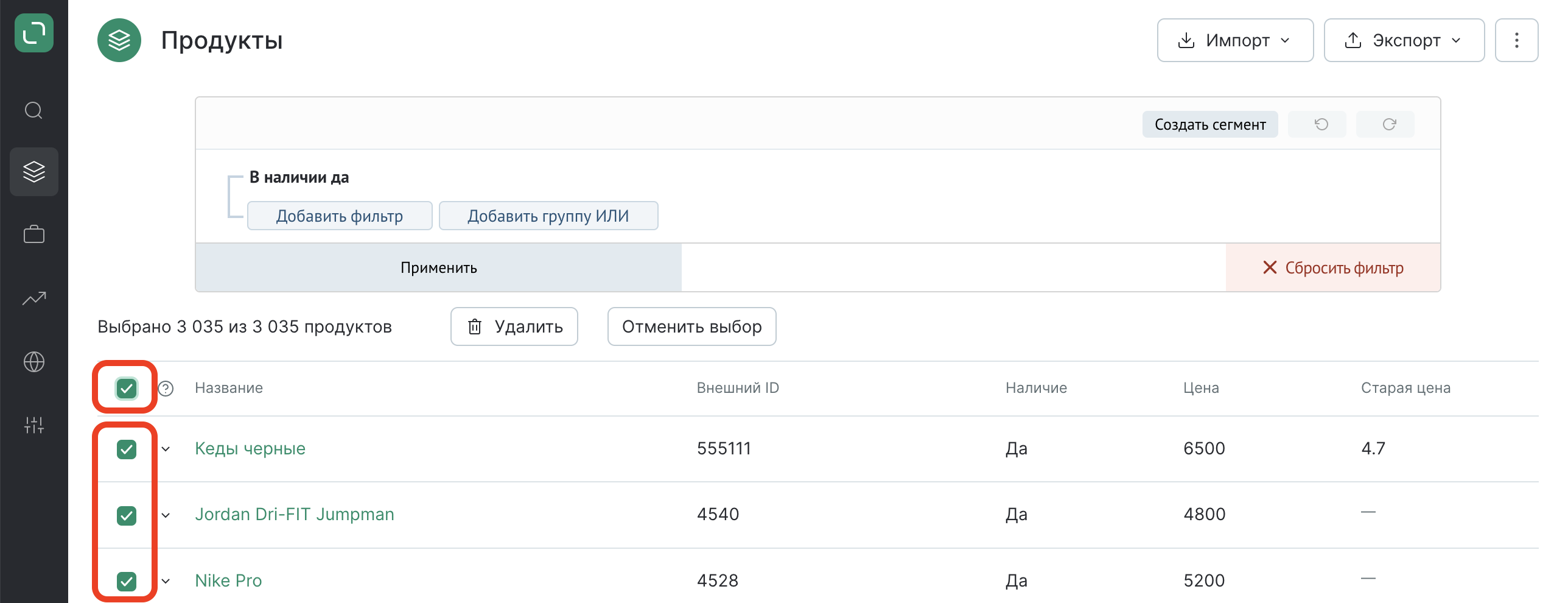
Task: Click external ID 4528 cell
Action: [x=718, y=580]
